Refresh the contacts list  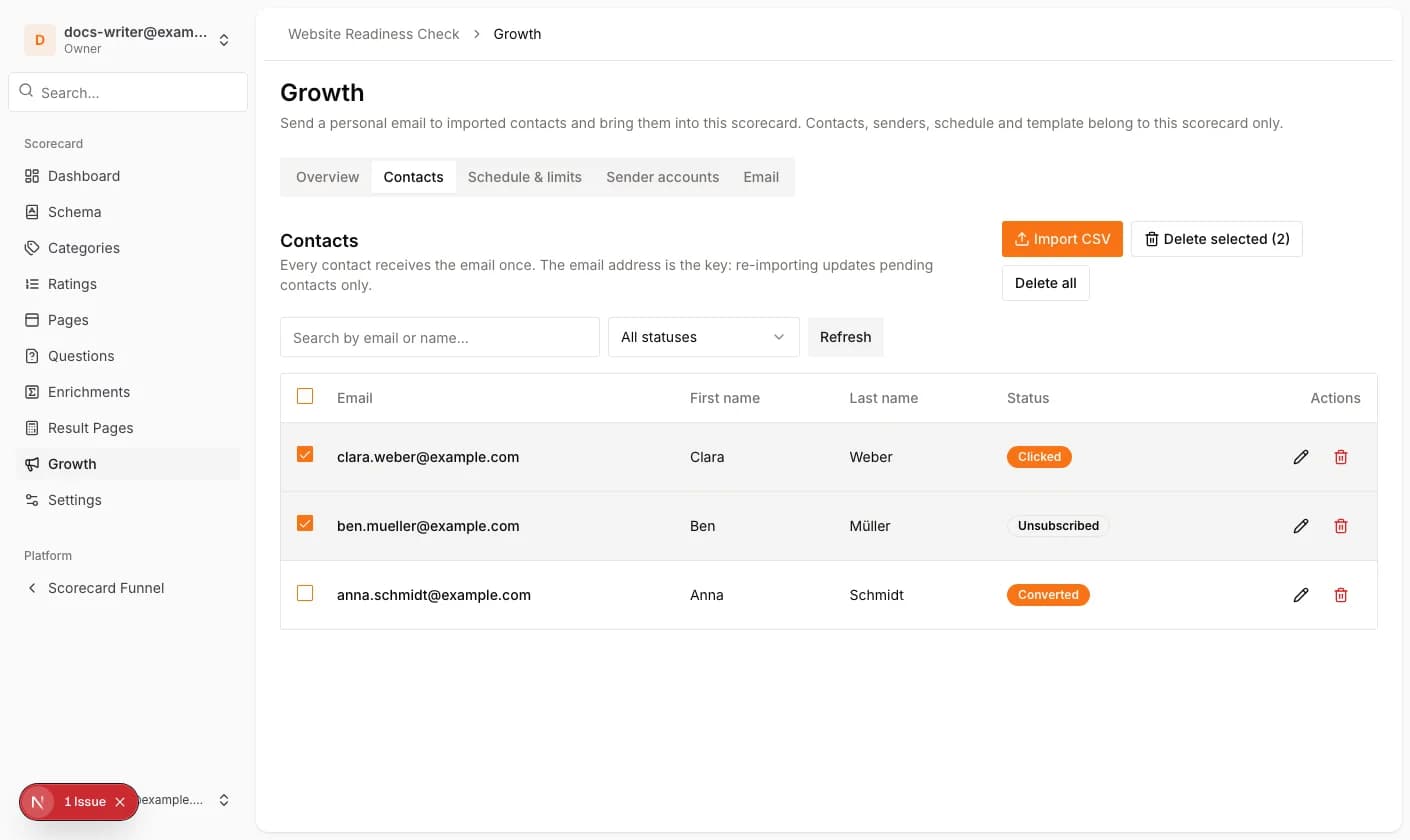[x=846, y=337]
